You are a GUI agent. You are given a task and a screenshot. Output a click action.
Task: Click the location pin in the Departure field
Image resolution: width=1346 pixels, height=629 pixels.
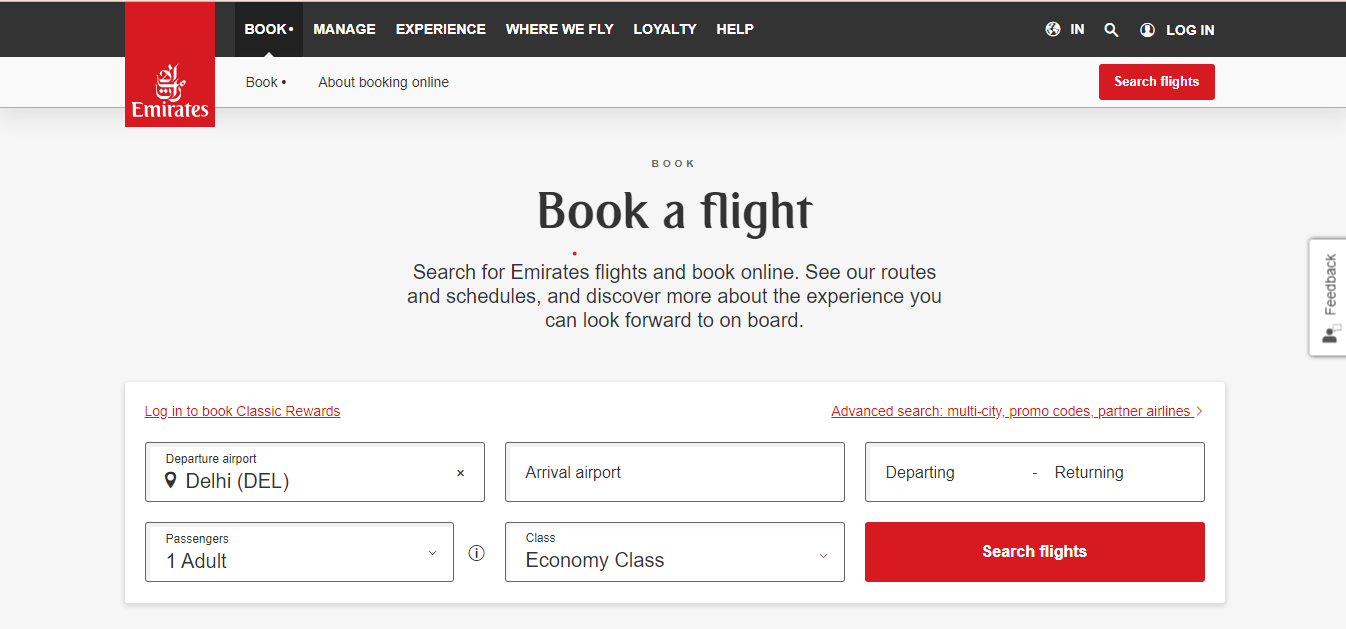pyautogui.click(x=171, y=481)
